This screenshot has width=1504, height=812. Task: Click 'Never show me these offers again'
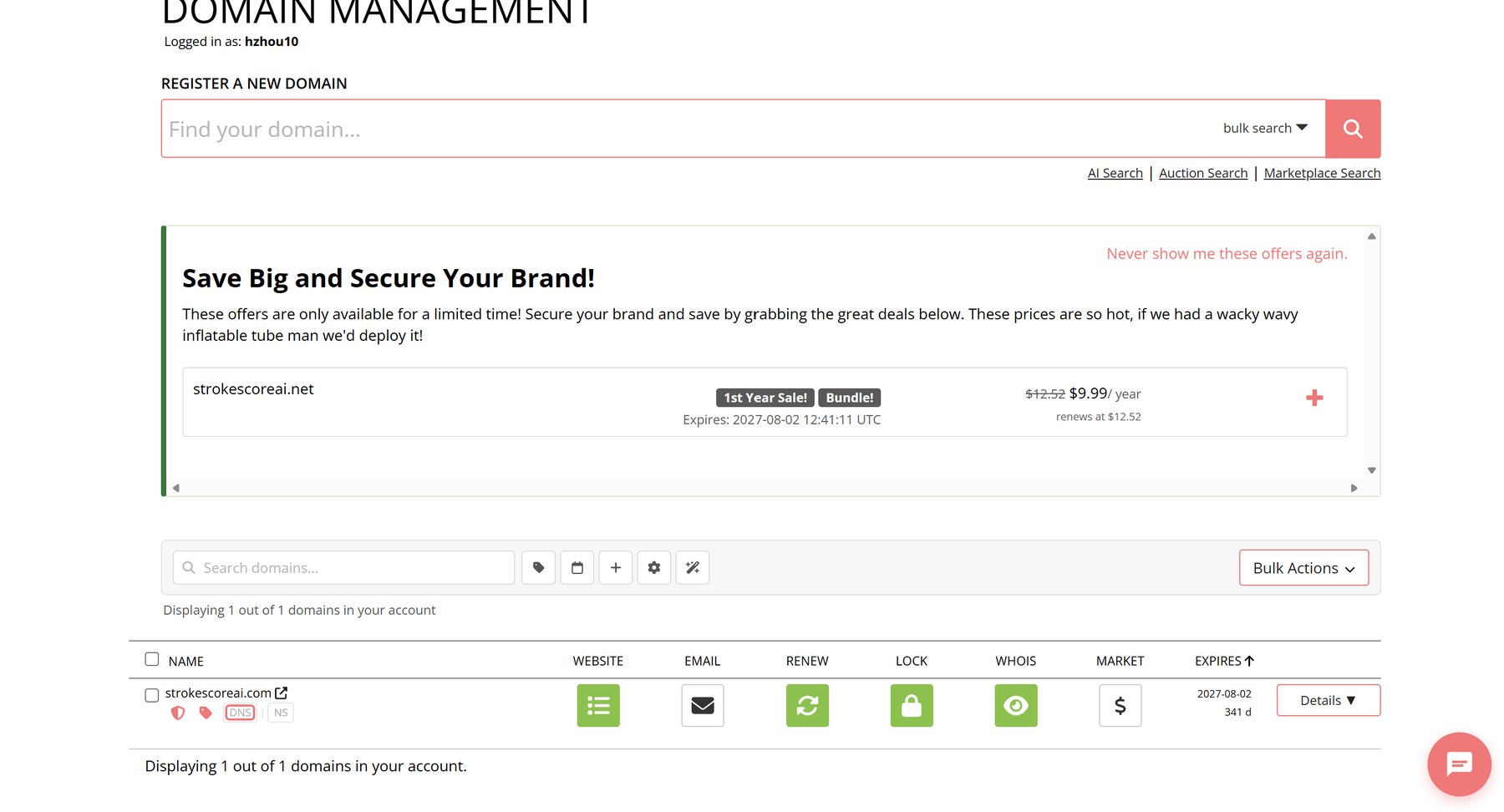point(1227,254)
